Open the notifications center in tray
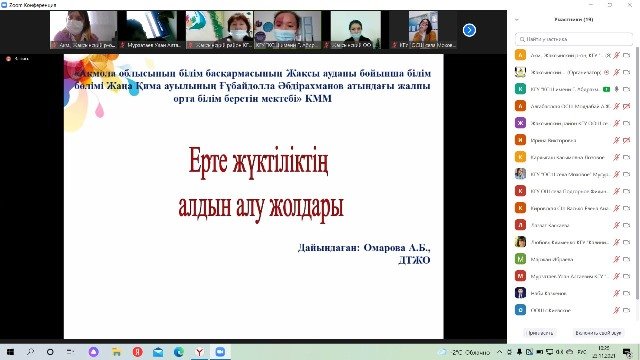640x360 pixels. coord(627,352)
